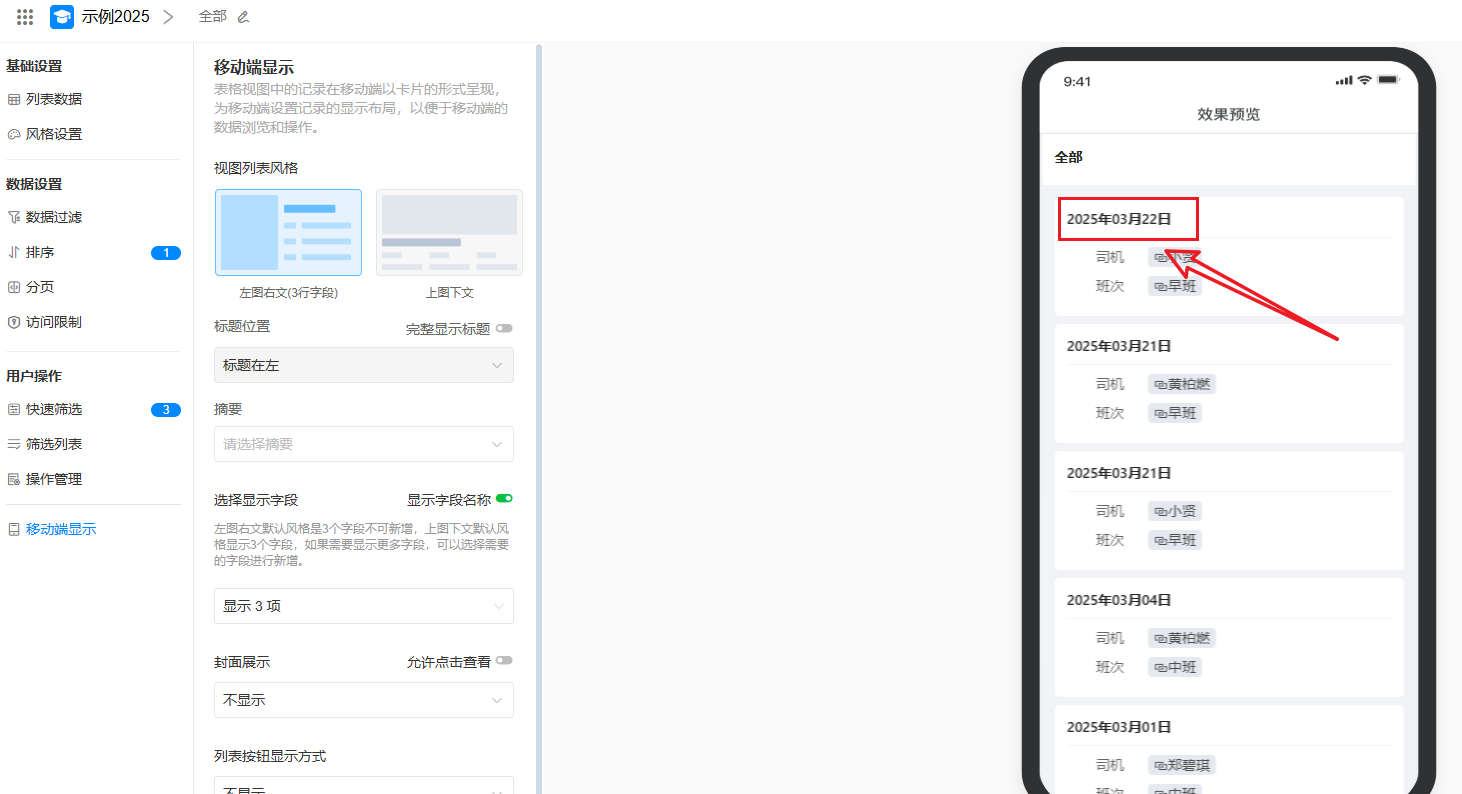Toggle the 完整显示标题 switch

coord(504,328)
